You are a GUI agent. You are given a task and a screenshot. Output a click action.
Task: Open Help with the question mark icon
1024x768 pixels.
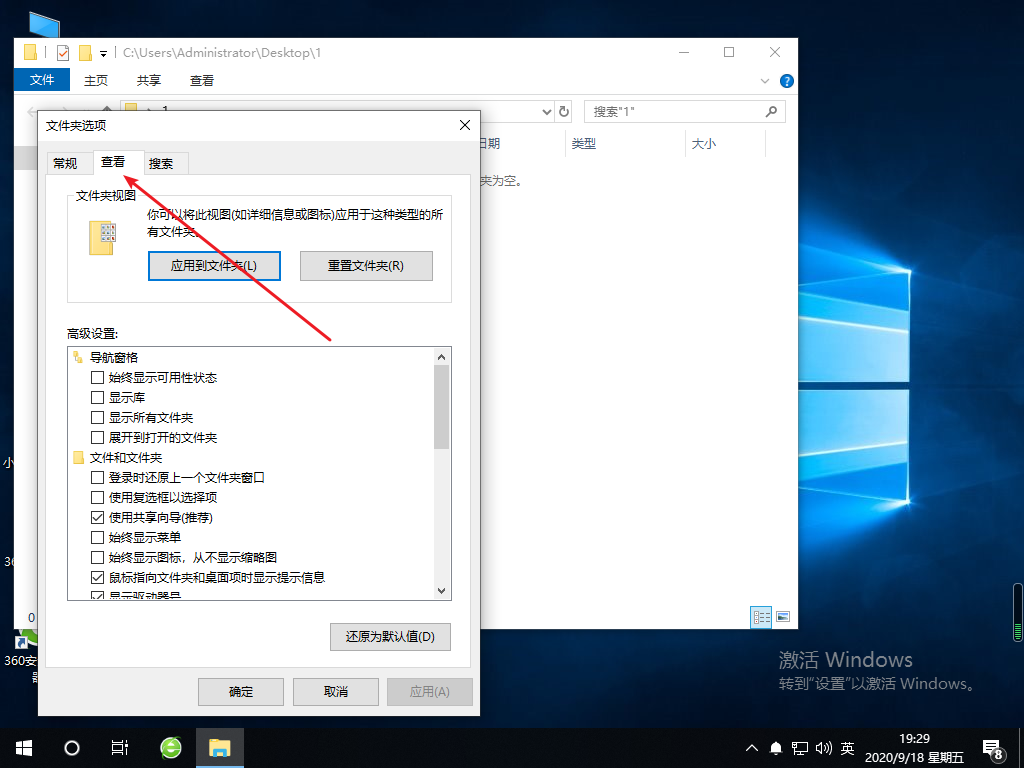[x=786, y=81]
